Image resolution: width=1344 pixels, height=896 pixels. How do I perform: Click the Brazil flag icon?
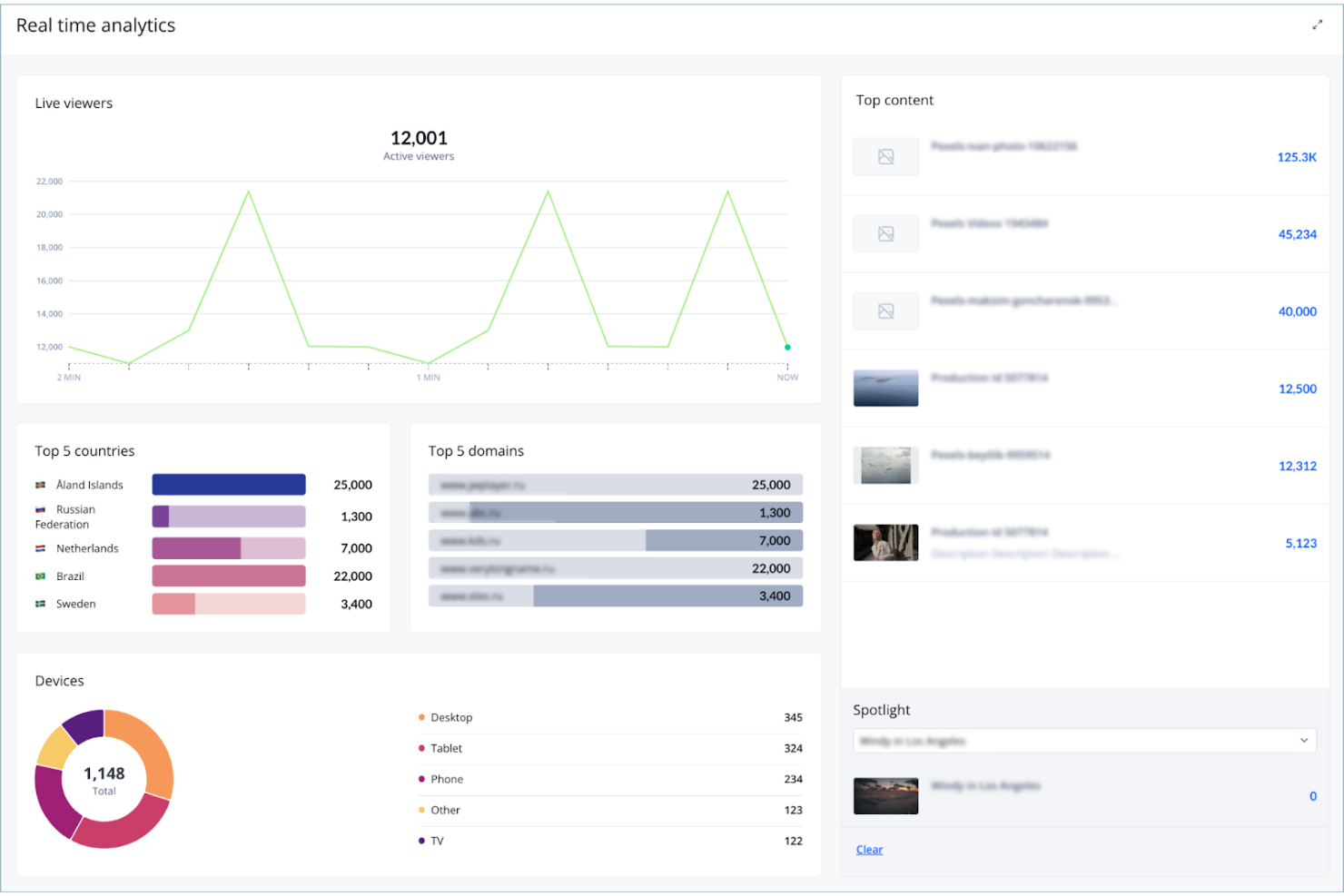40,576
